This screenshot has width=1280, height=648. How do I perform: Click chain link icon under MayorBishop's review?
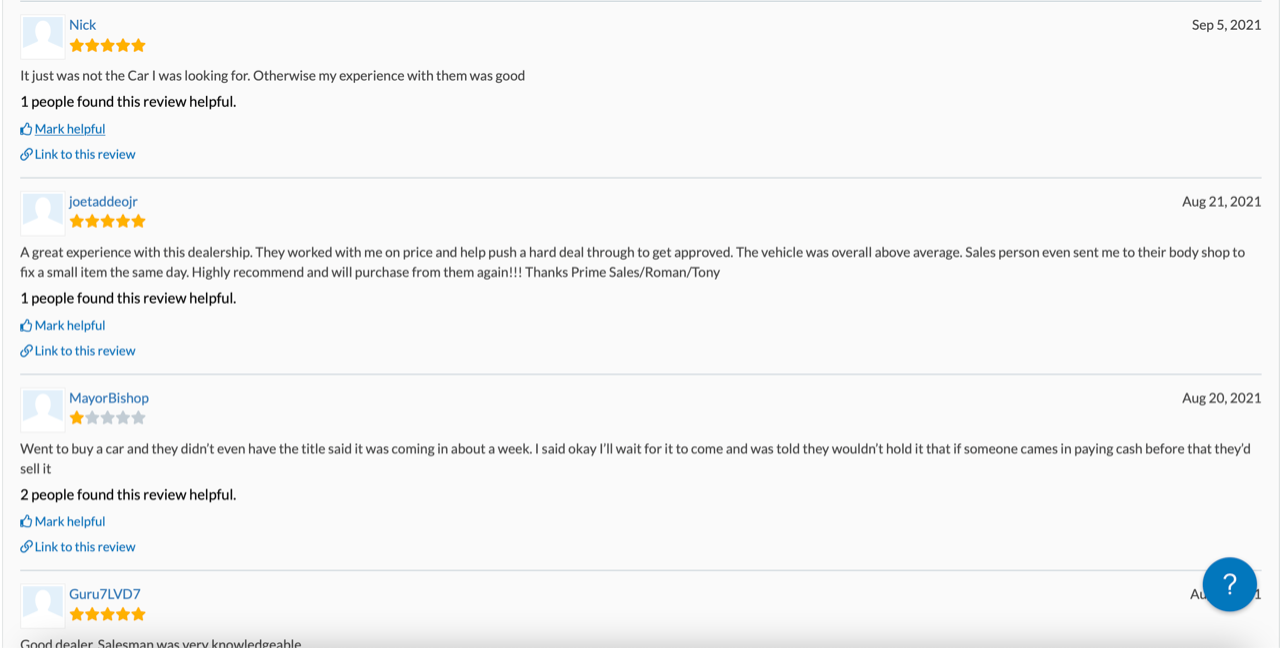pos(26,547)
